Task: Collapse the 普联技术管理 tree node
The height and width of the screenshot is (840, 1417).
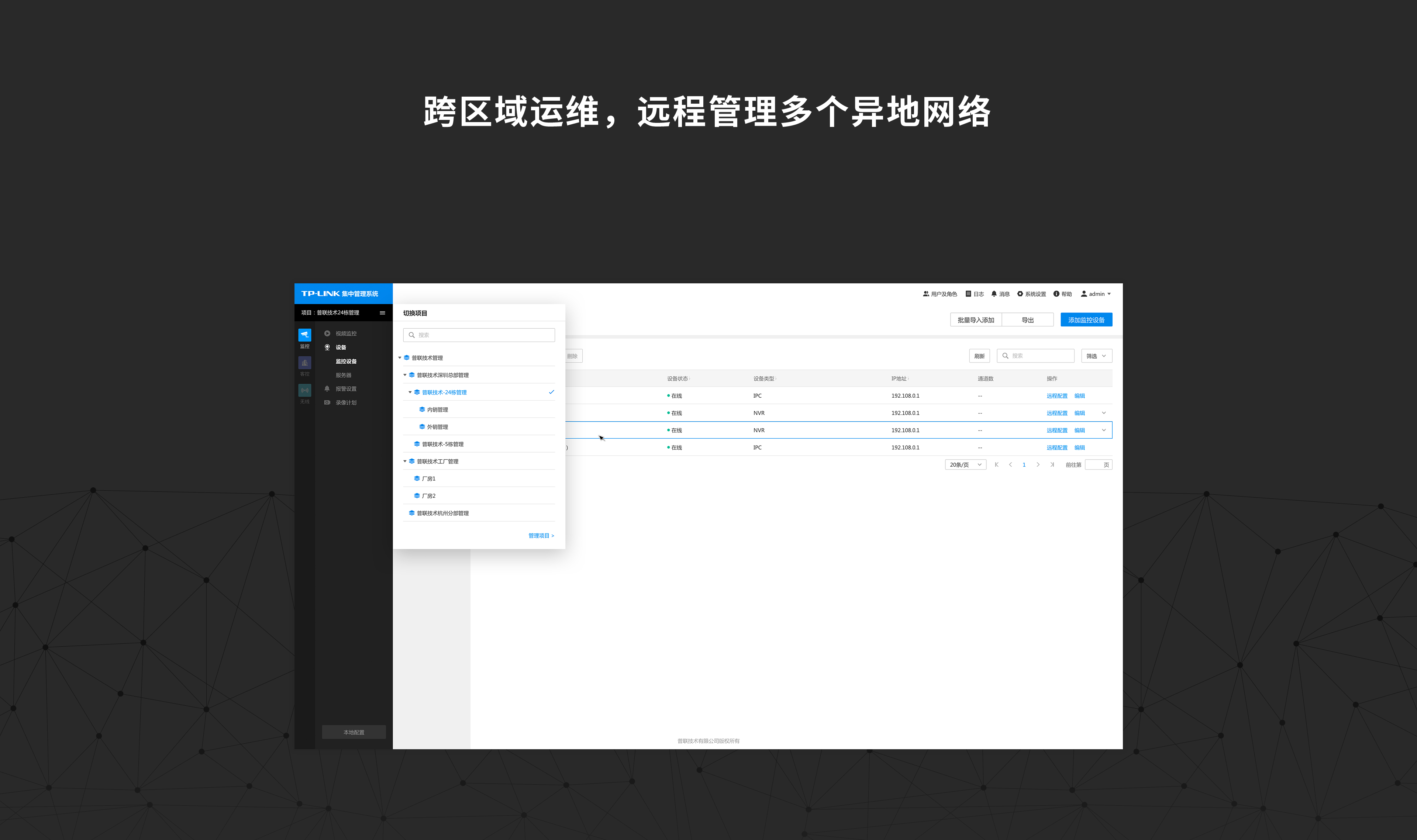Action: pyautogui.click(x=400, y=358)
